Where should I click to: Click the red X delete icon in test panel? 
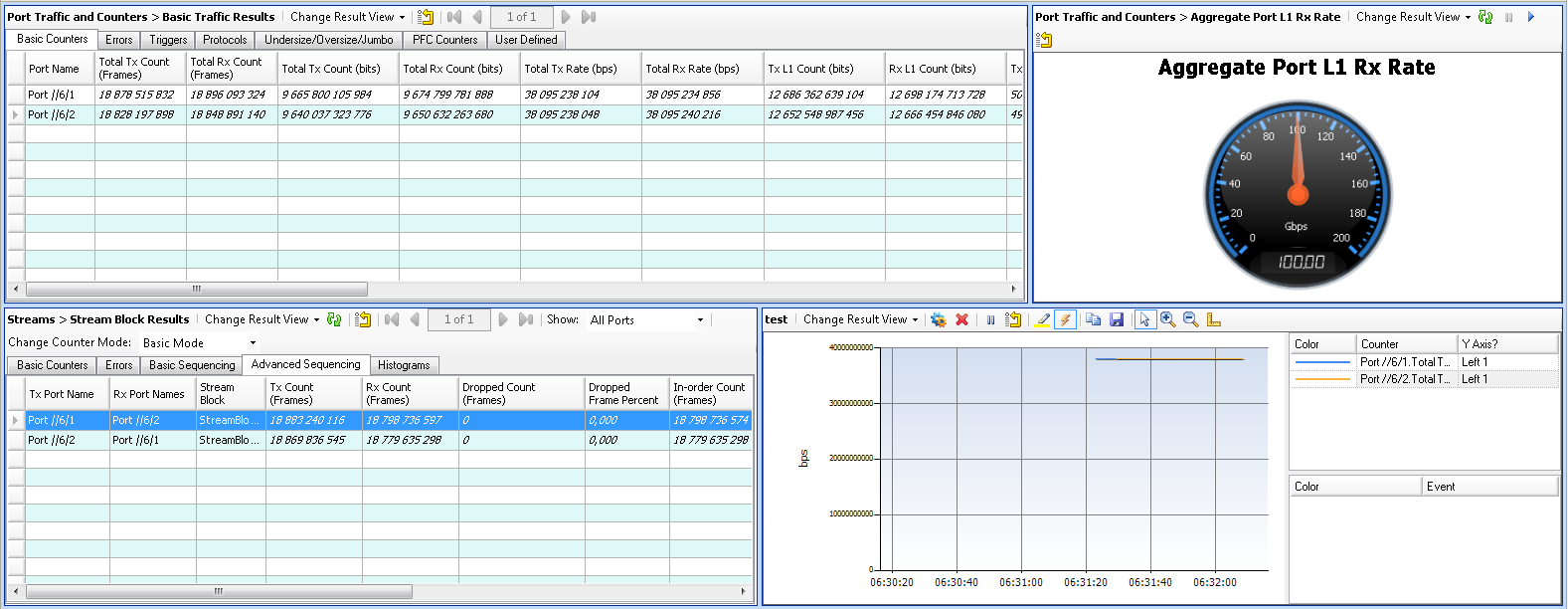[x=961, y=319]
